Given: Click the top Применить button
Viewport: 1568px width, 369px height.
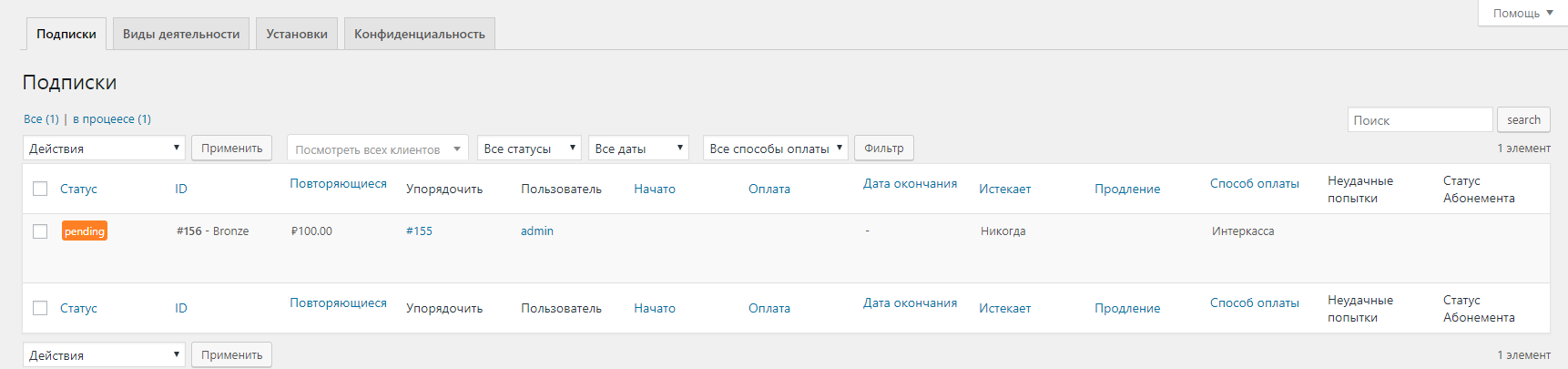Looking at the screenshot, I should click(x=232, y=148).
